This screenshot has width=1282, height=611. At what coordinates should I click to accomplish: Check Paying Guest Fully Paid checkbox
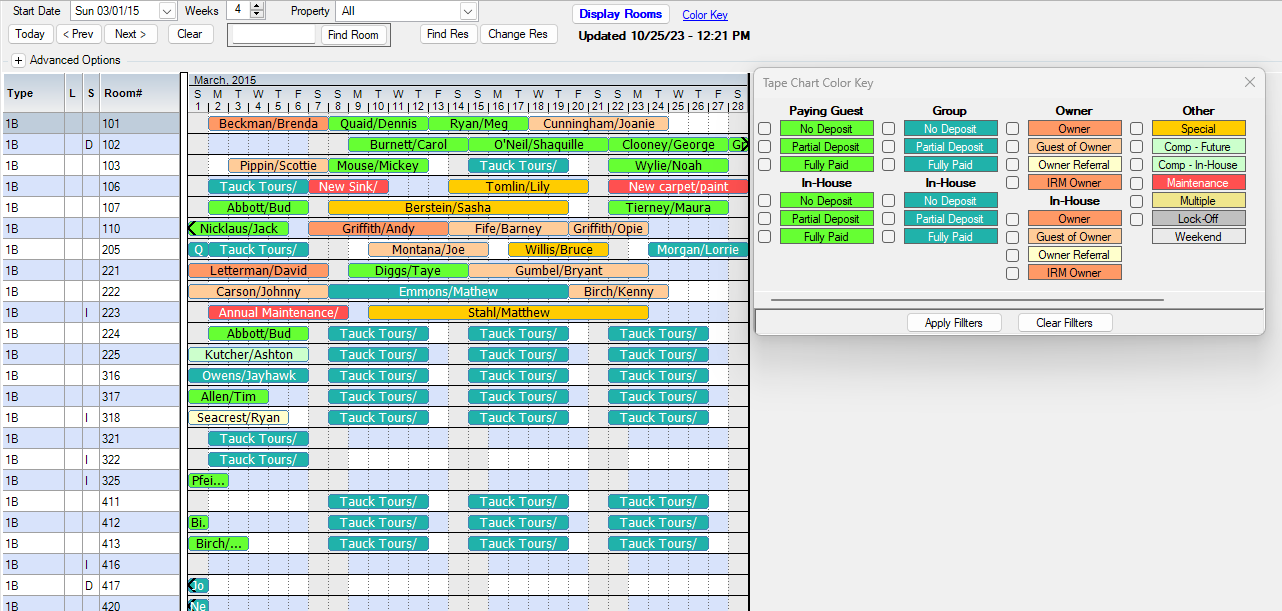(x=764, y=165)
